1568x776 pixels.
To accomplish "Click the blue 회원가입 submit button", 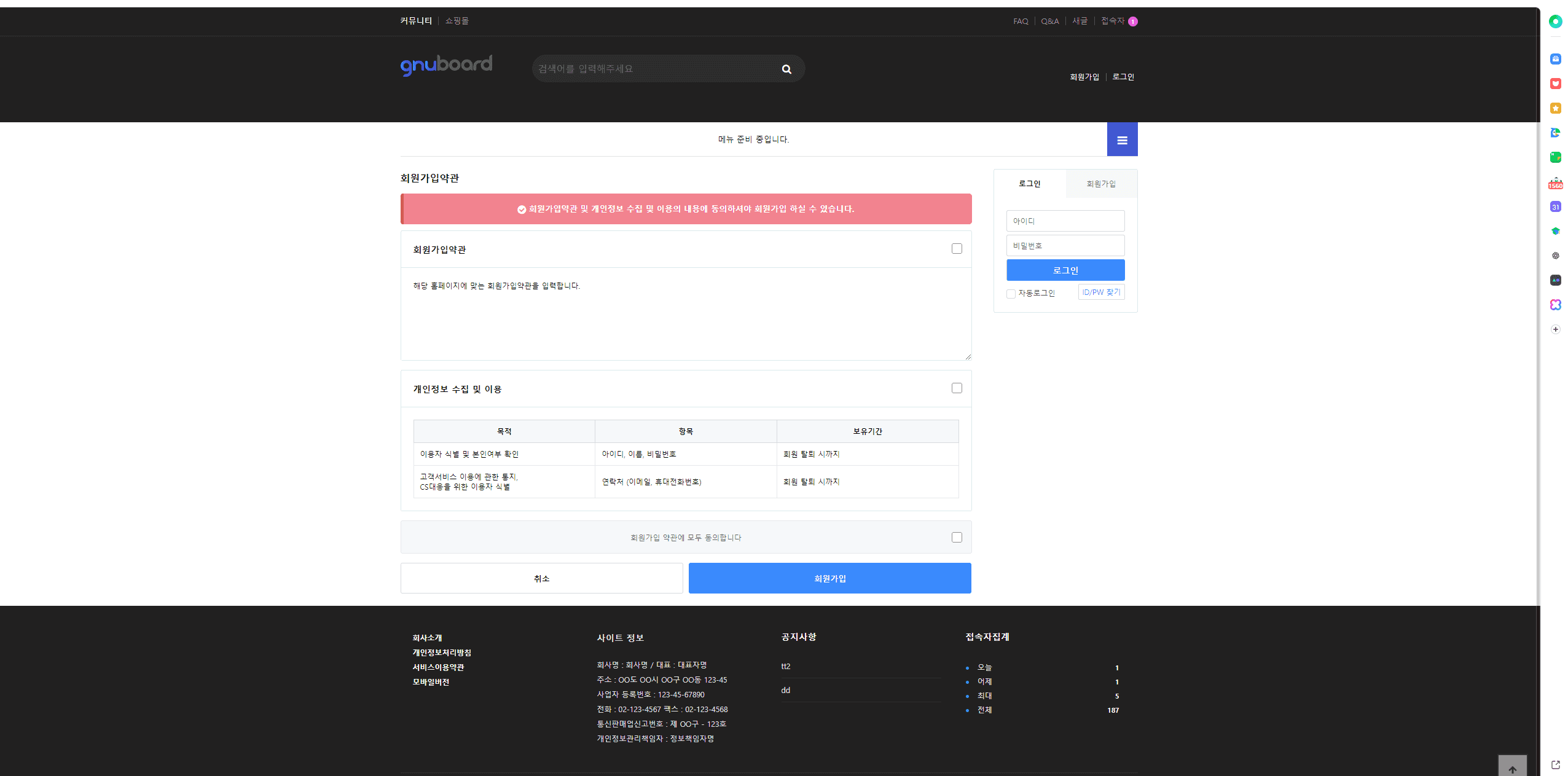I will 829,578.
